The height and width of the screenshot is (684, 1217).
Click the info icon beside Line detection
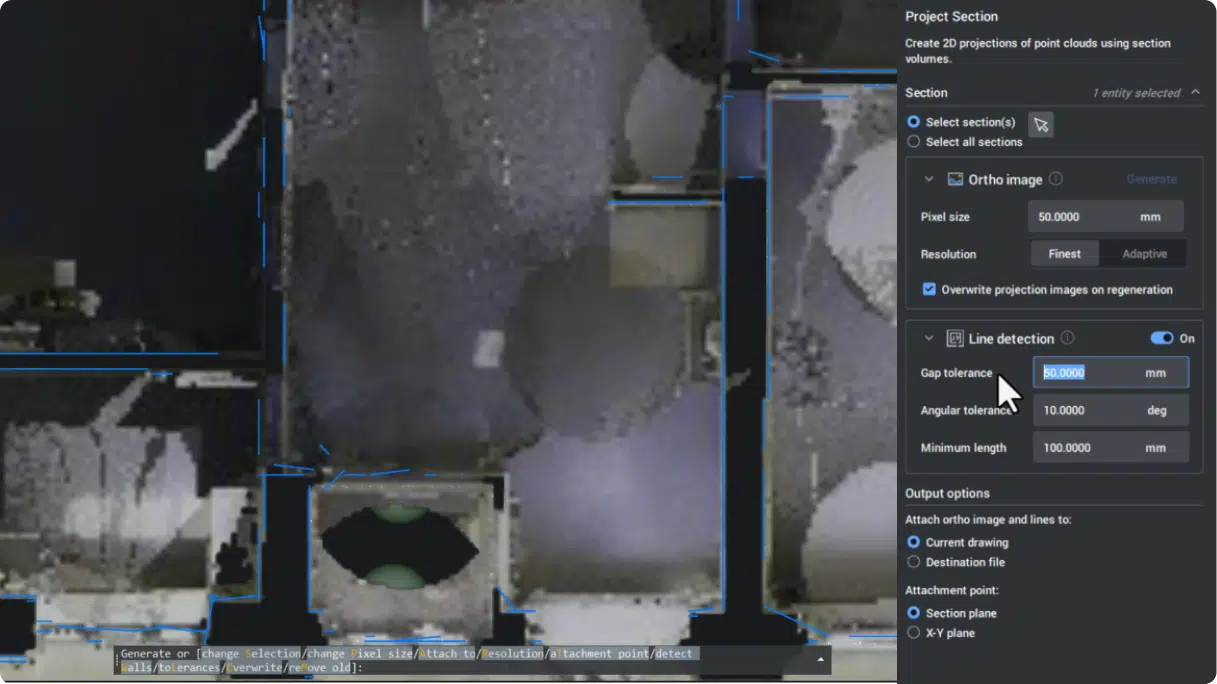click(1067, 338)
